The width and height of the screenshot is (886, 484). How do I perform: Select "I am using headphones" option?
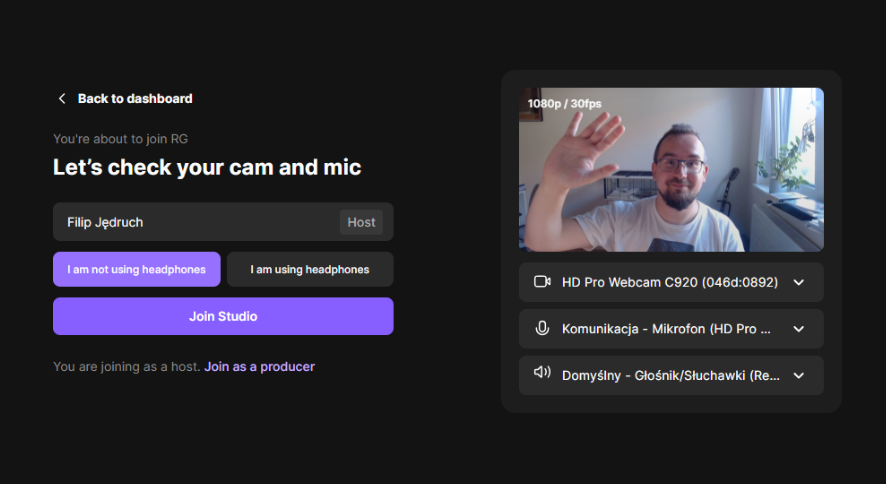310,269
